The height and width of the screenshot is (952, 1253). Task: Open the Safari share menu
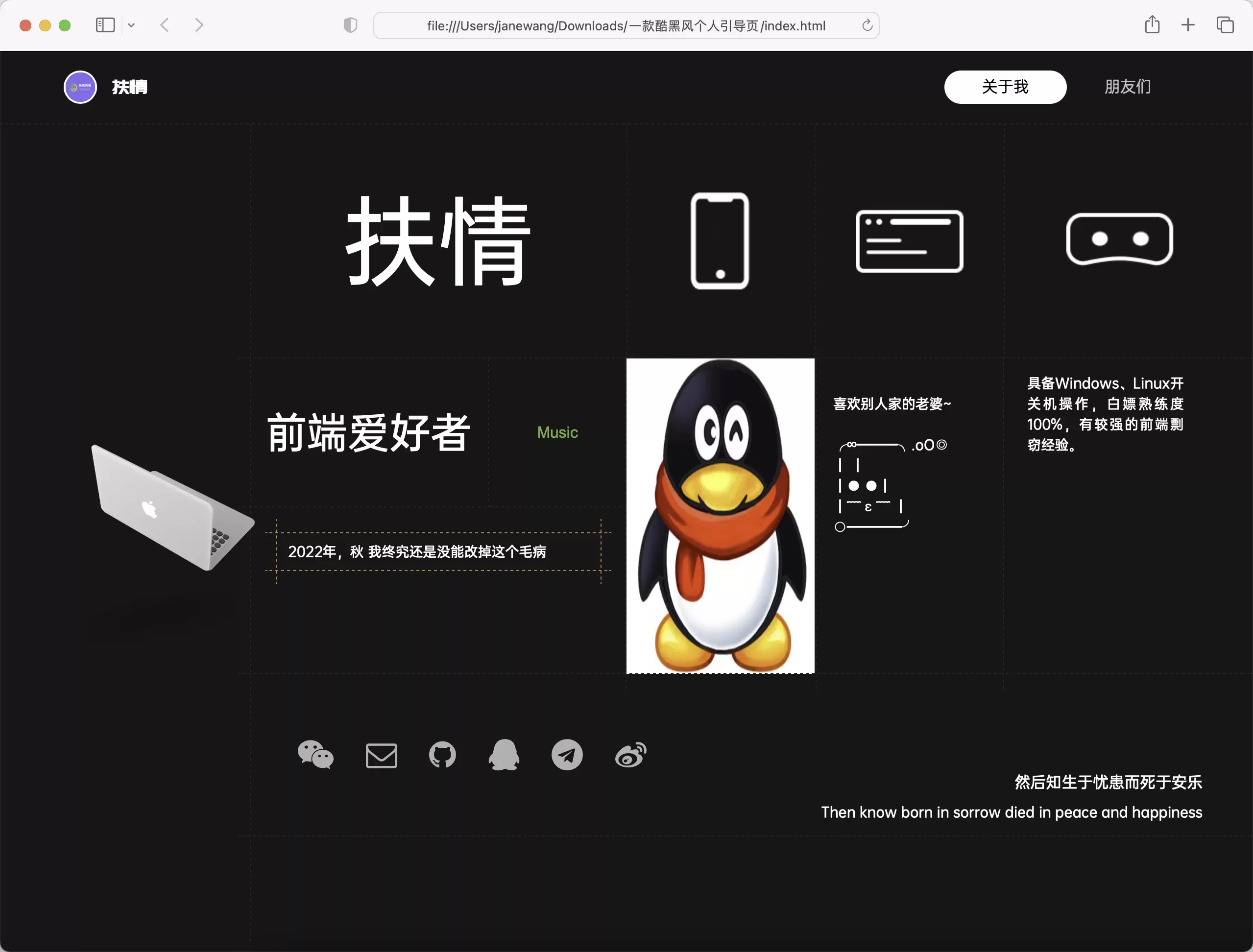click(1152, 24)
